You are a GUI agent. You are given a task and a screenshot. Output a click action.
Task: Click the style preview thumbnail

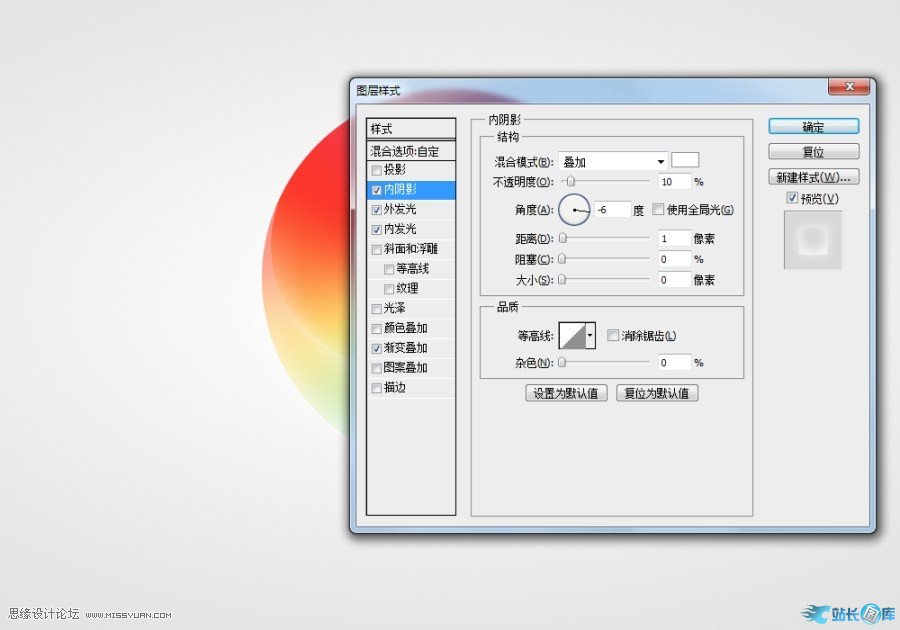(x=812, y=240)
